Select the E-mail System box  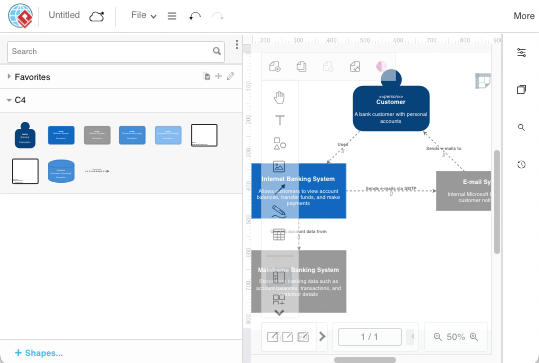pos(463,191)
